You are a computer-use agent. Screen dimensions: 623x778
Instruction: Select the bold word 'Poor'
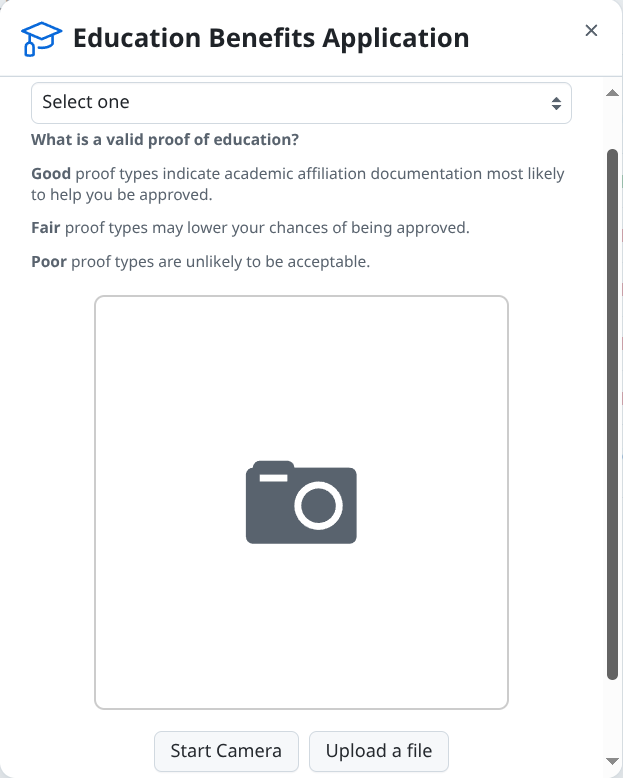pyautogui.click(x=49, y=262)
